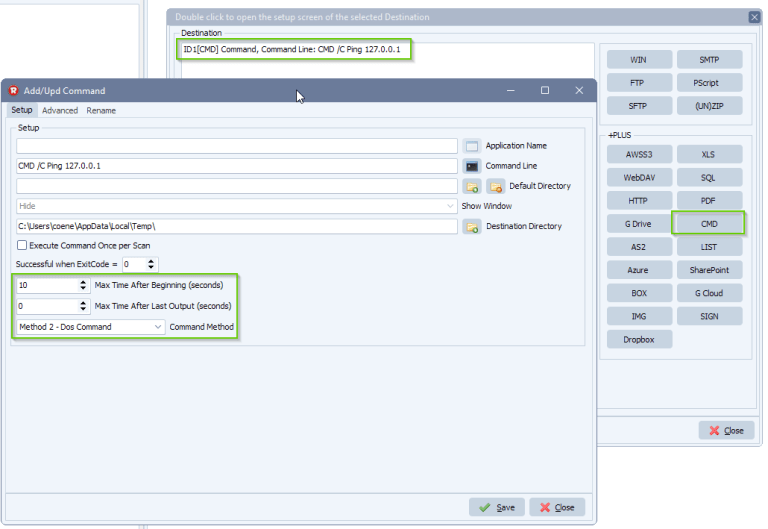
Task: Click the Application Name browse icon
Action: [x=472, y=146]
